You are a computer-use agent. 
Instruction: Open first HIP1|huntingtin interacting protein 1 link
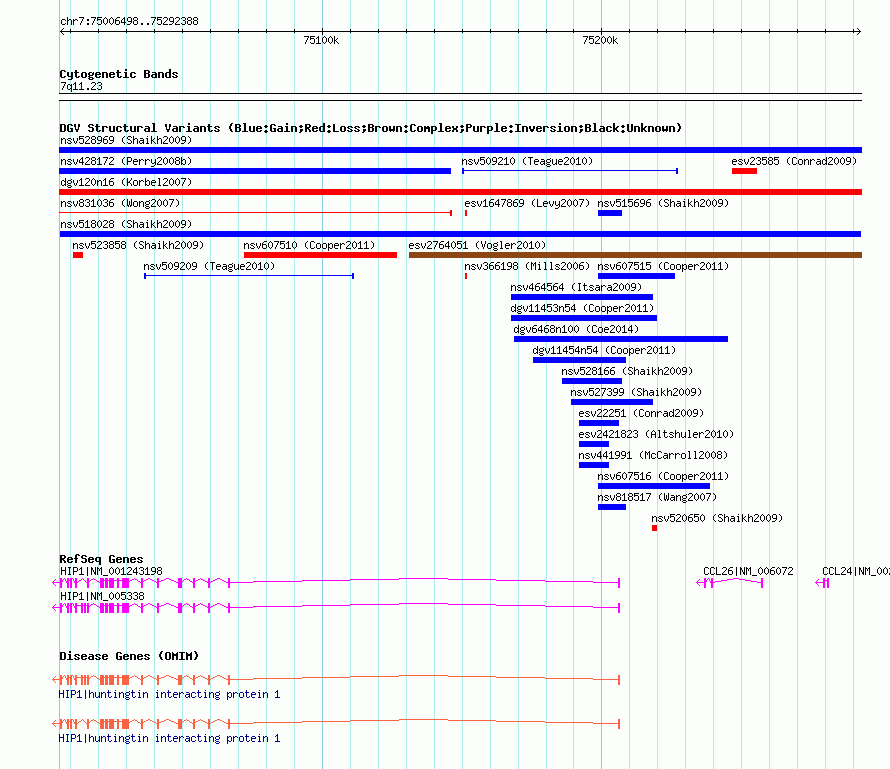click(x=169, y=694)
